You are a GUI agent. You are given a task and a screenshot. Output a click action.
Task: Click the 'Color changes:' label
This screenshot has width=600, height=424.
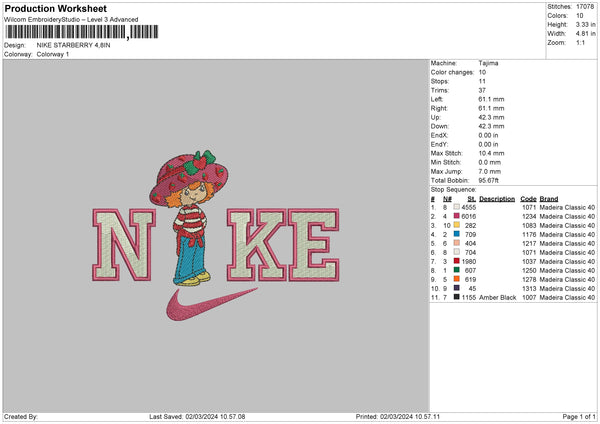[x=452, y=72]
